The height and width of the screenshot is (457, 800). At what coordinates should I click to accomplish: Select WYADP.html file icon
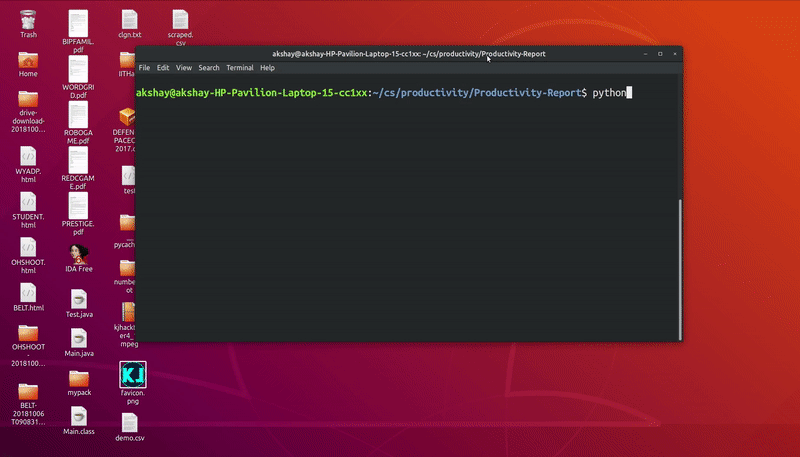[x=28, y=156]
